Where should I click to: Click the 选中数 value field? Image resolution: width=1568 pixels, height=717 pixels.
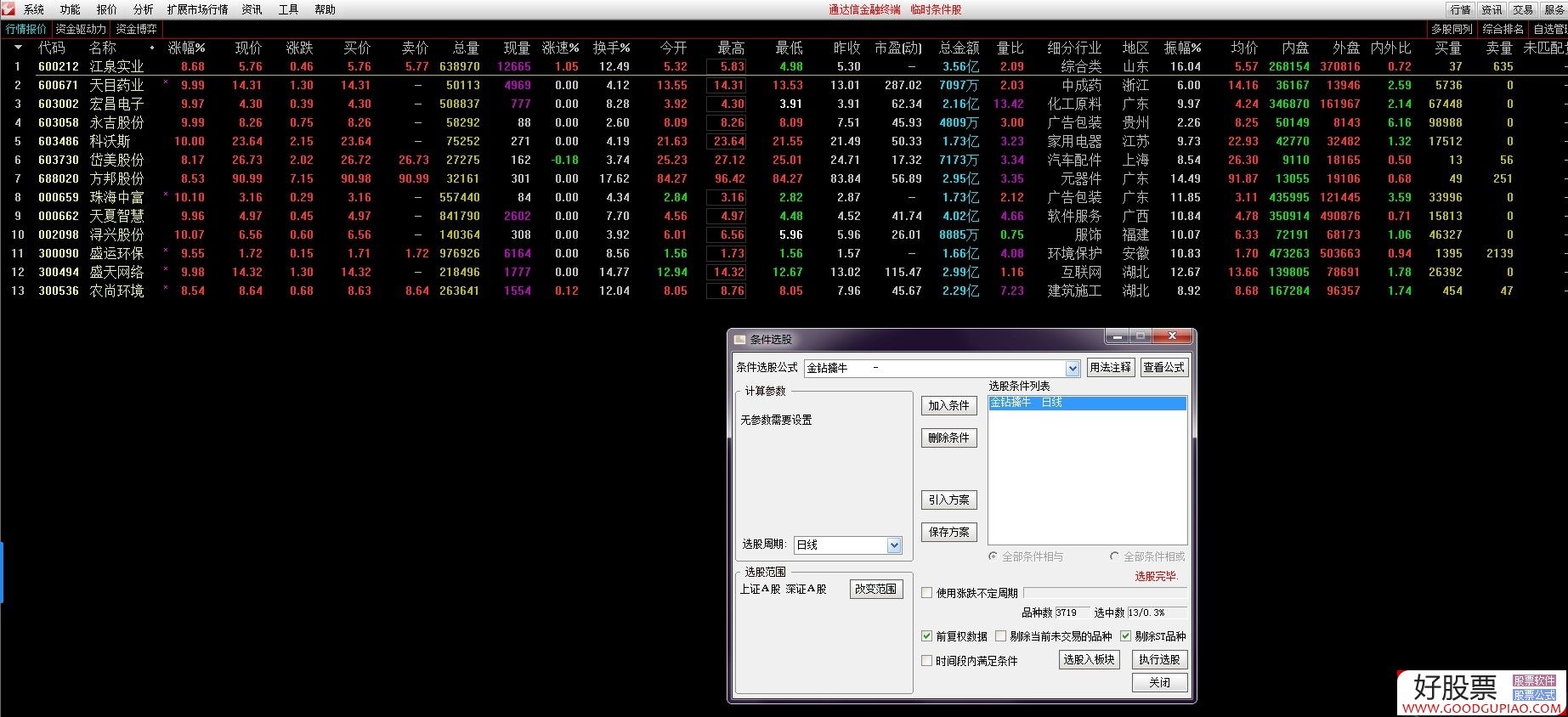1157,613
